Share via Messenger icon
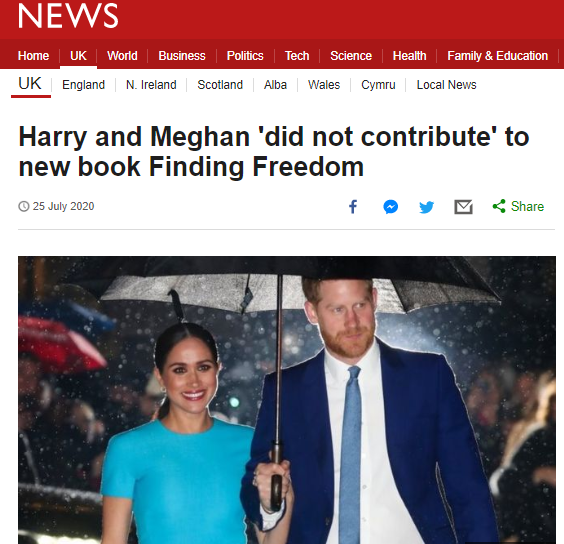This screenshot has height=544, width=564. 391,207
